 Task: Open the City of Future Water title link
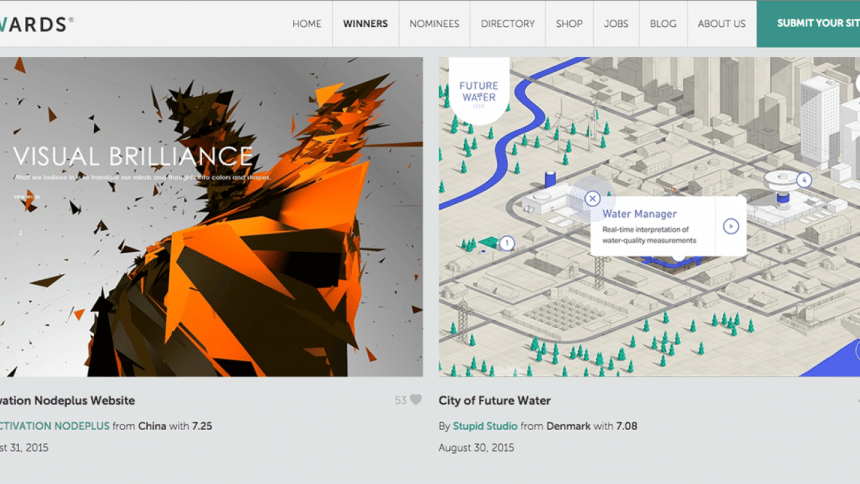[494, 401]
